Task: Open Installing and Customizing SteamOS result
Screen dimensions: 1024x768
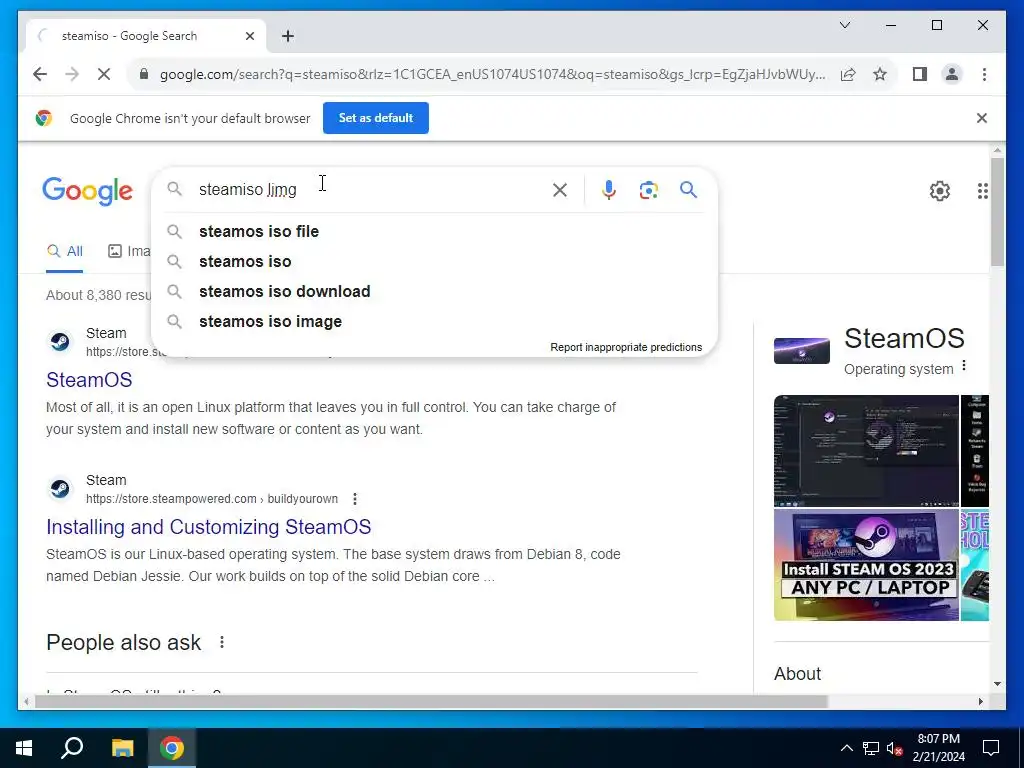Action: pyautogui.click(x=208, y=526)
